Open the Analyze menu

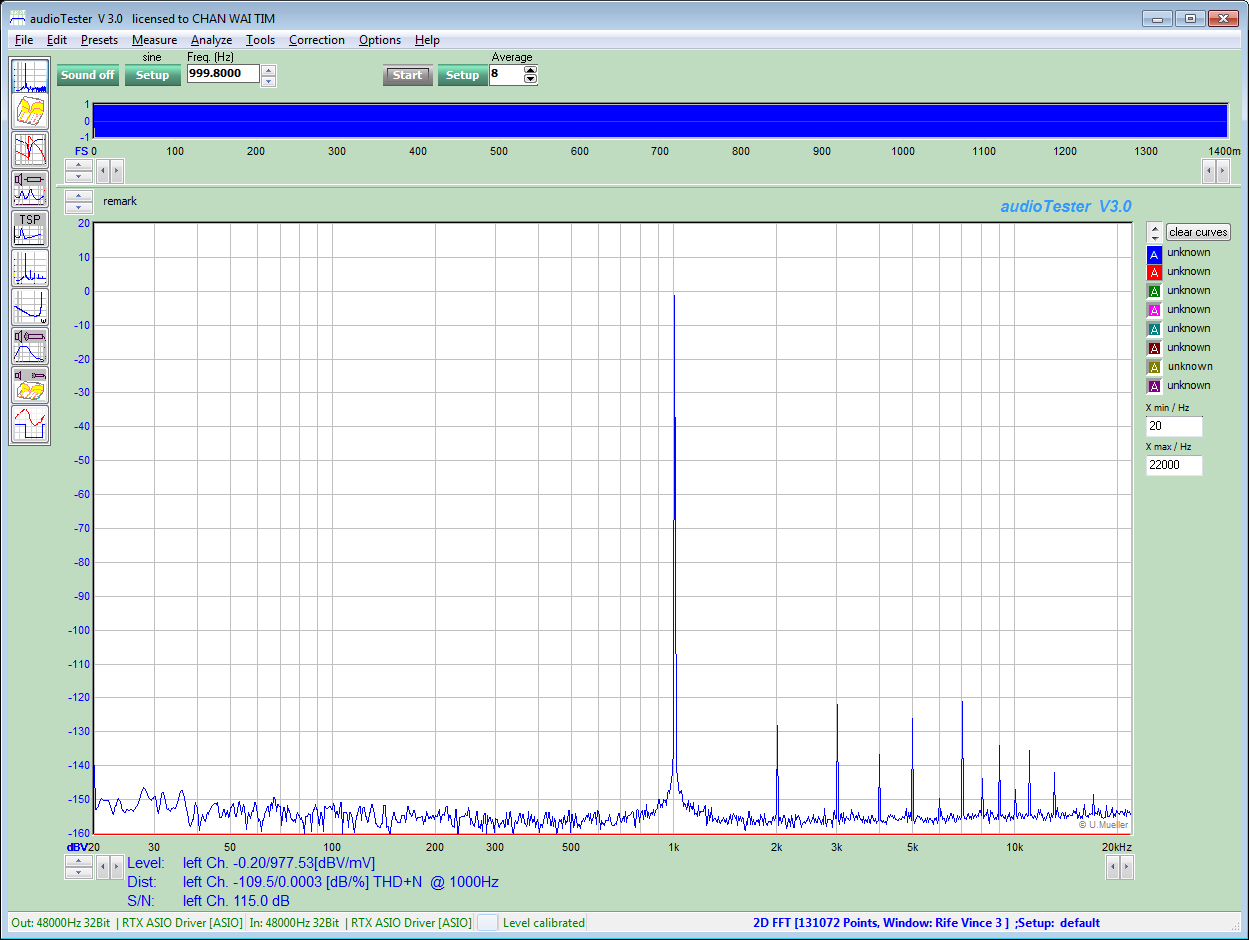(x=211, y=40)
